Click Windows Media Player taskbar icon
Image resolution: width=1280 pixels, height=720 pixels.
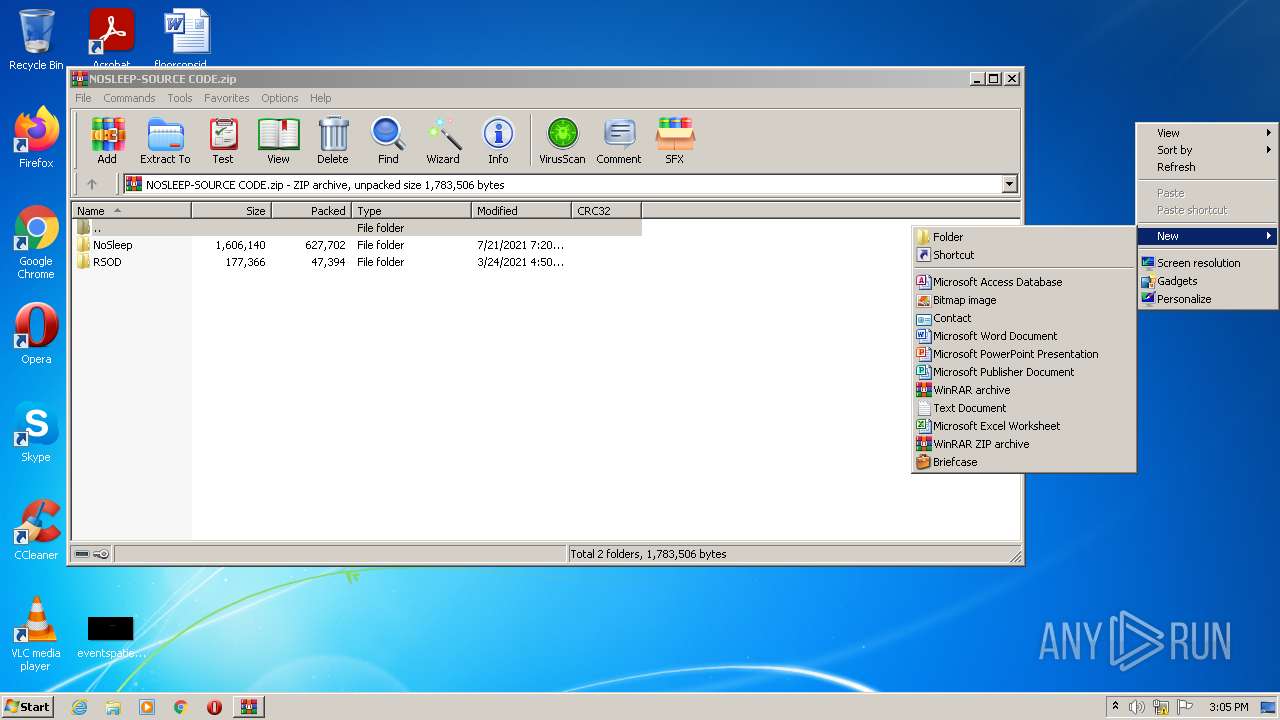(x=147, y=707)
